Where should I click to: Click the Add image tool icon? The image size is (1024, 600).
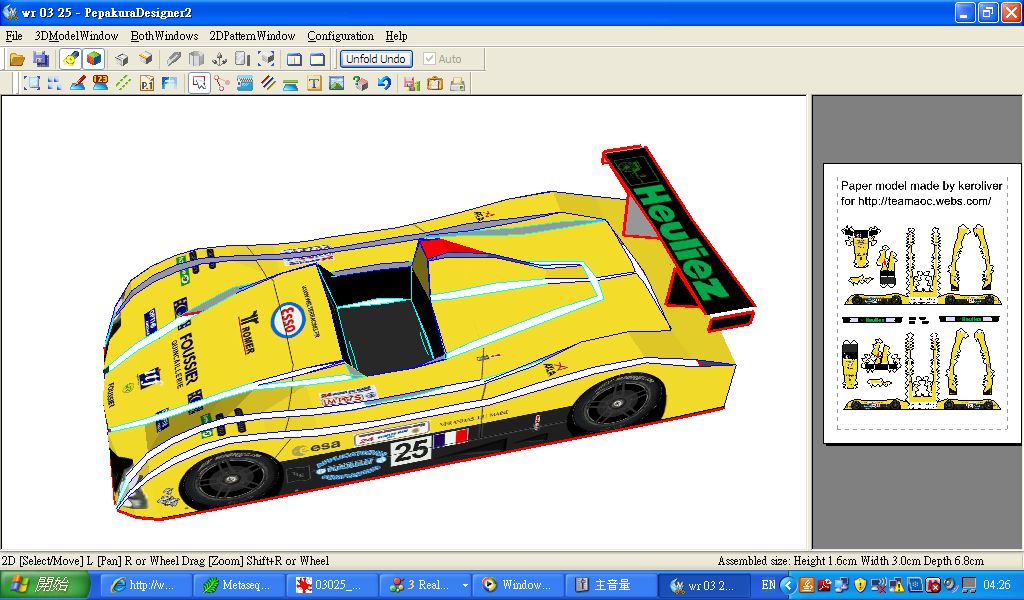click(337, 84)
